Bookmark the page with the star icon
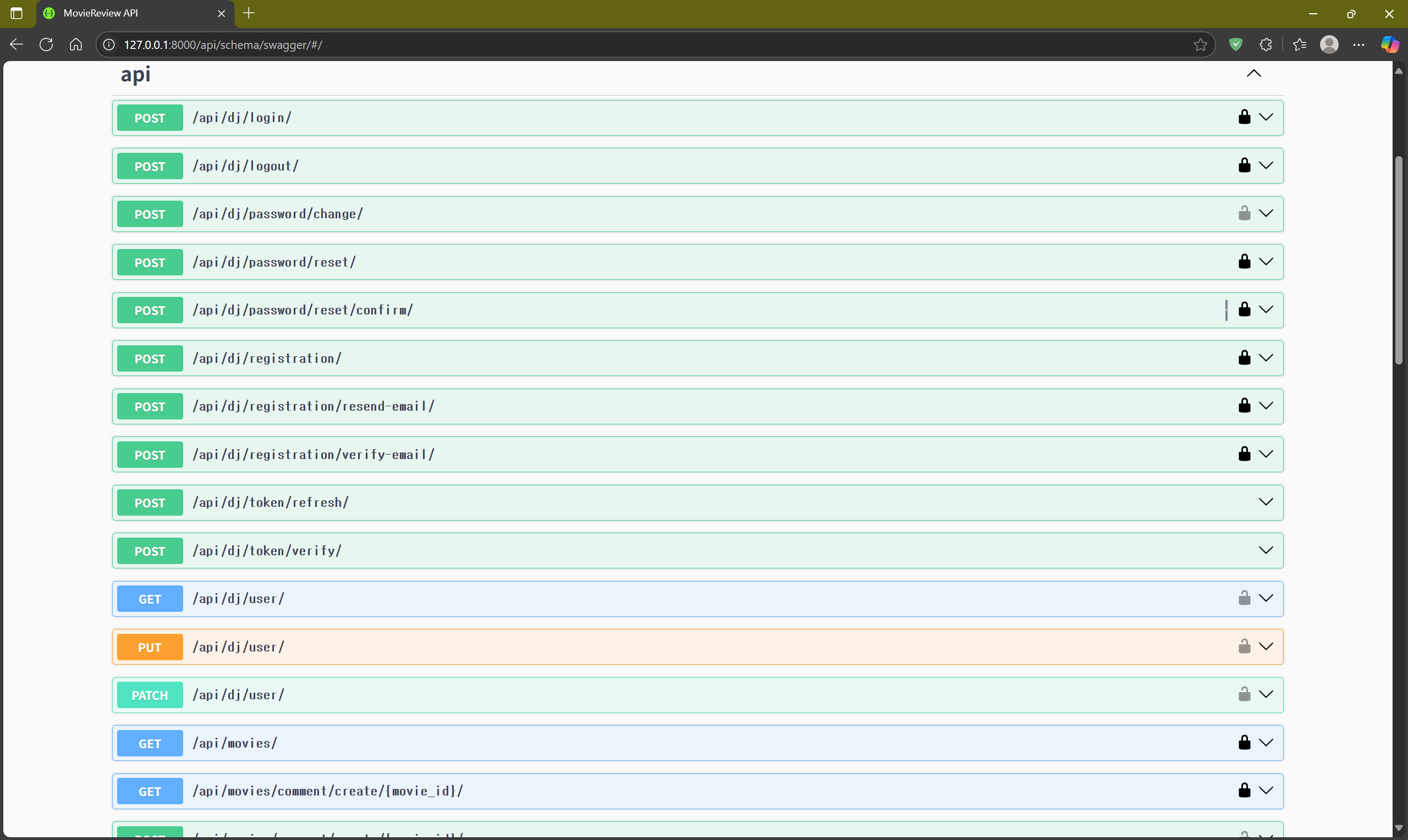 1200,45
